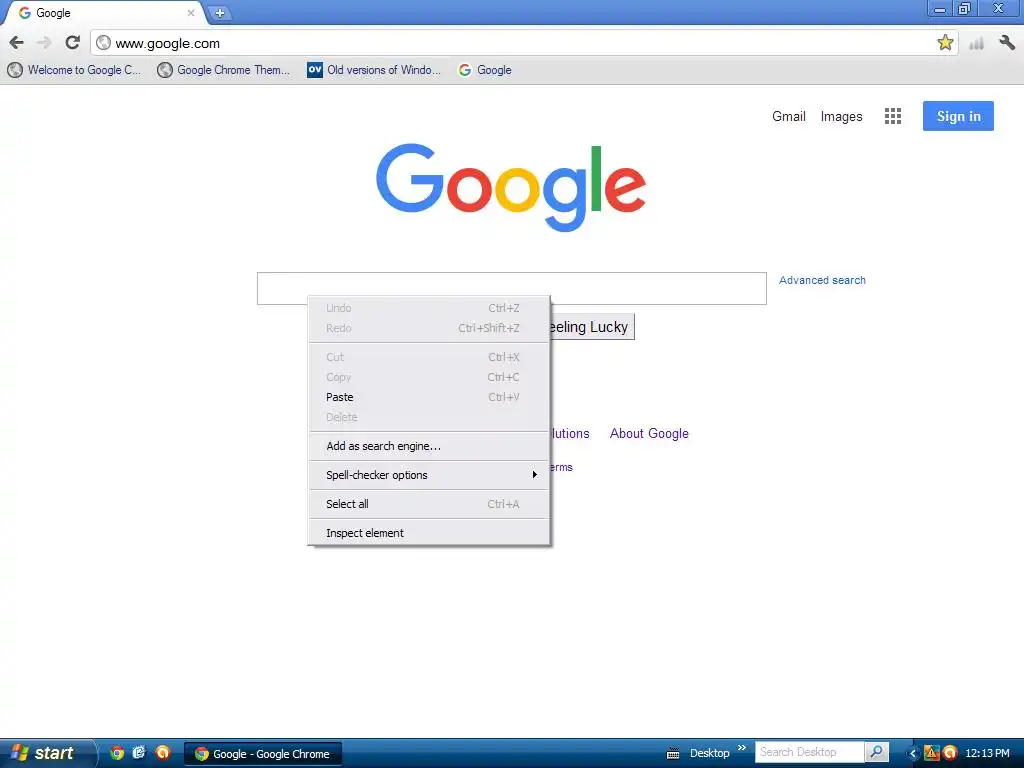Open the Google apps grid
Viewport: 1024px width, 768px height.
coord(893,116)
